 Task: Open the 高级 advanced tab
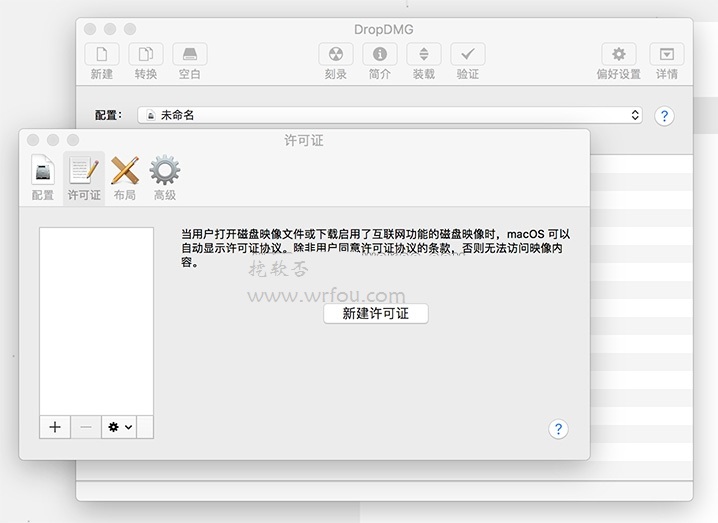(x=165, y=179)
